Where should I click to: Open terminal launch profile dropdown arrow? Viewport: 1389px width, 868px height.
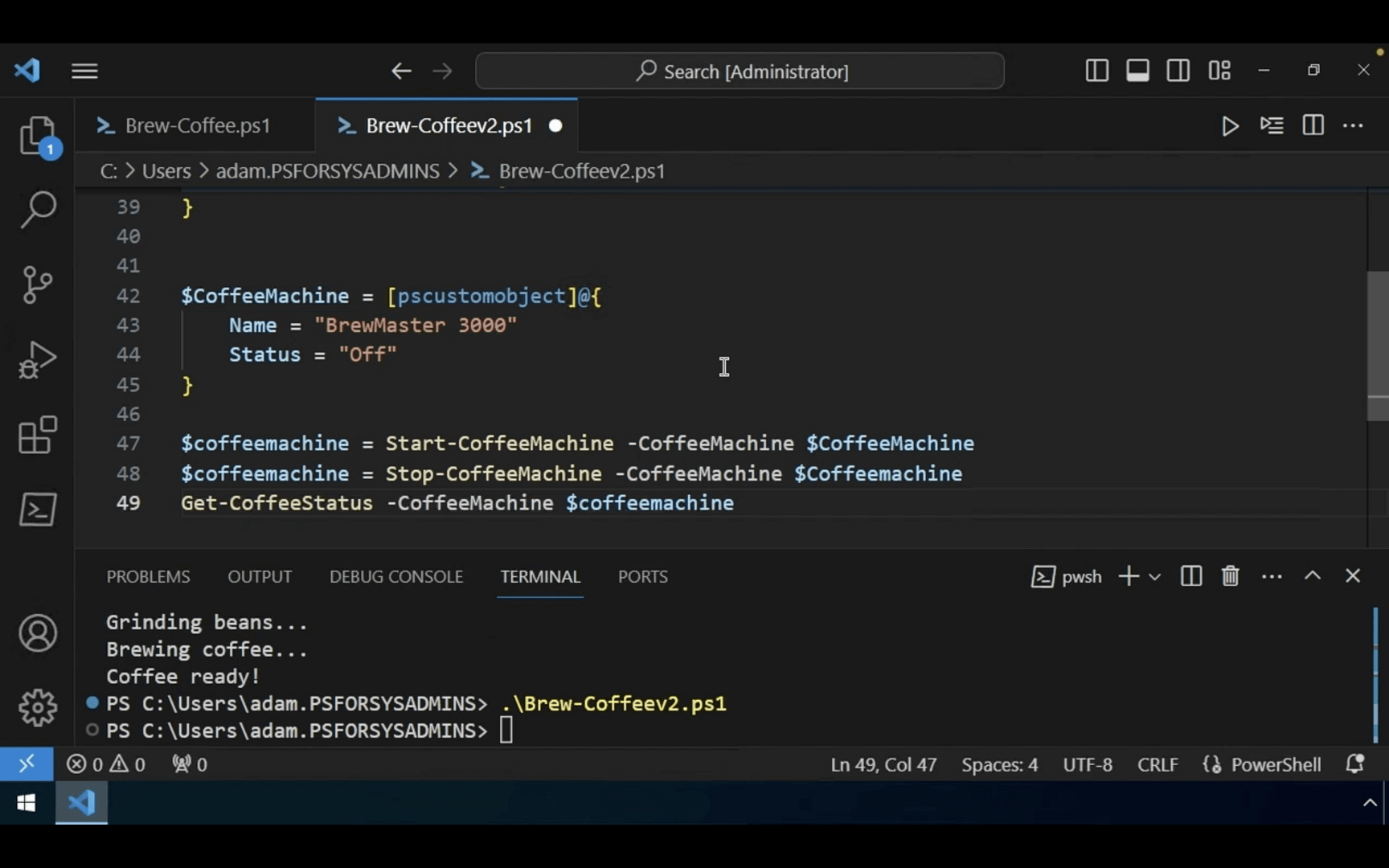(1155, 577)
